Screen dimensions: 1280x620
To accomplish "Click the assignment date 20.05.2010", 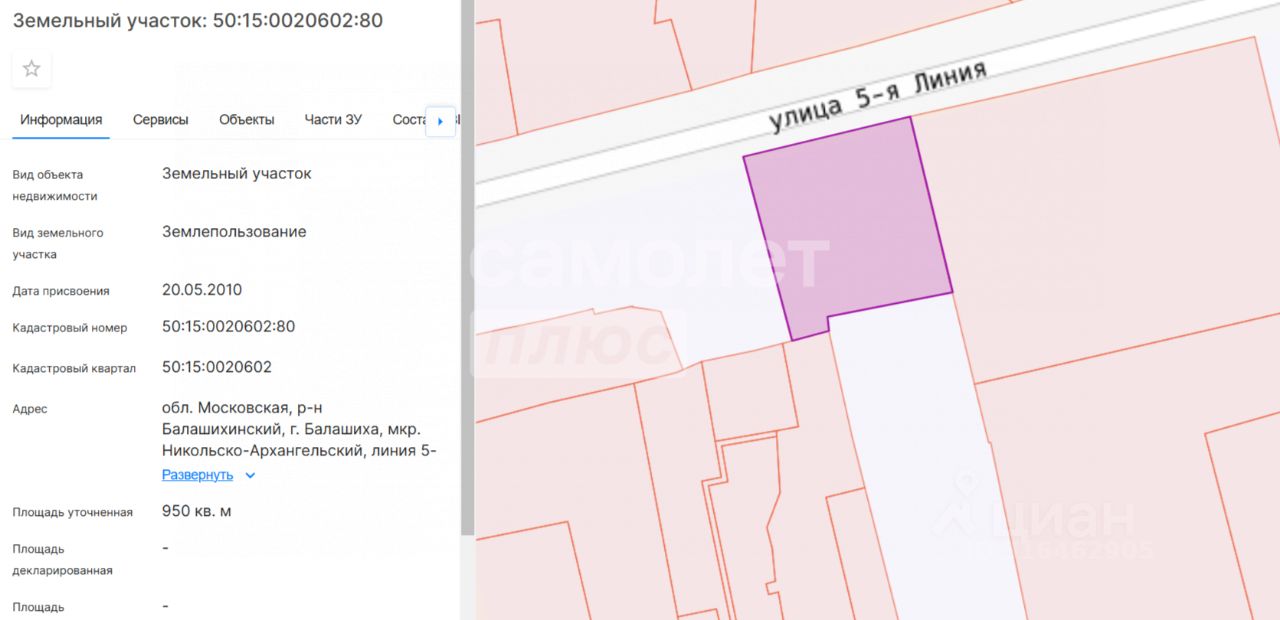I will (x=201, y=290).
